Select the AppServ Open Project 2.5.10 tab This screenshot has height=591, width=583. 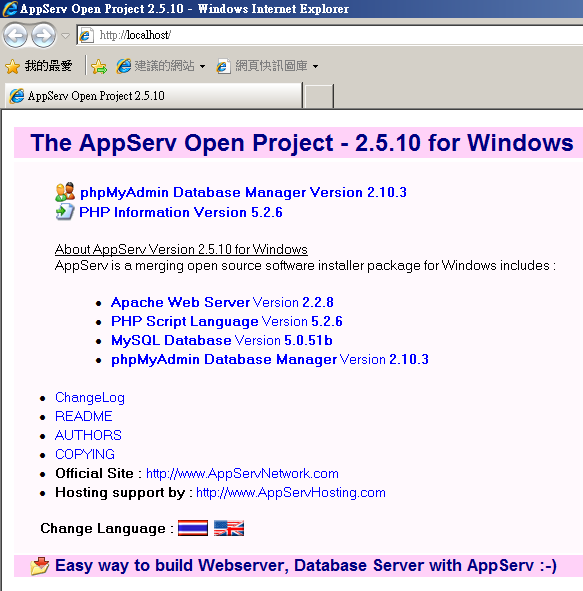(154, 96)
